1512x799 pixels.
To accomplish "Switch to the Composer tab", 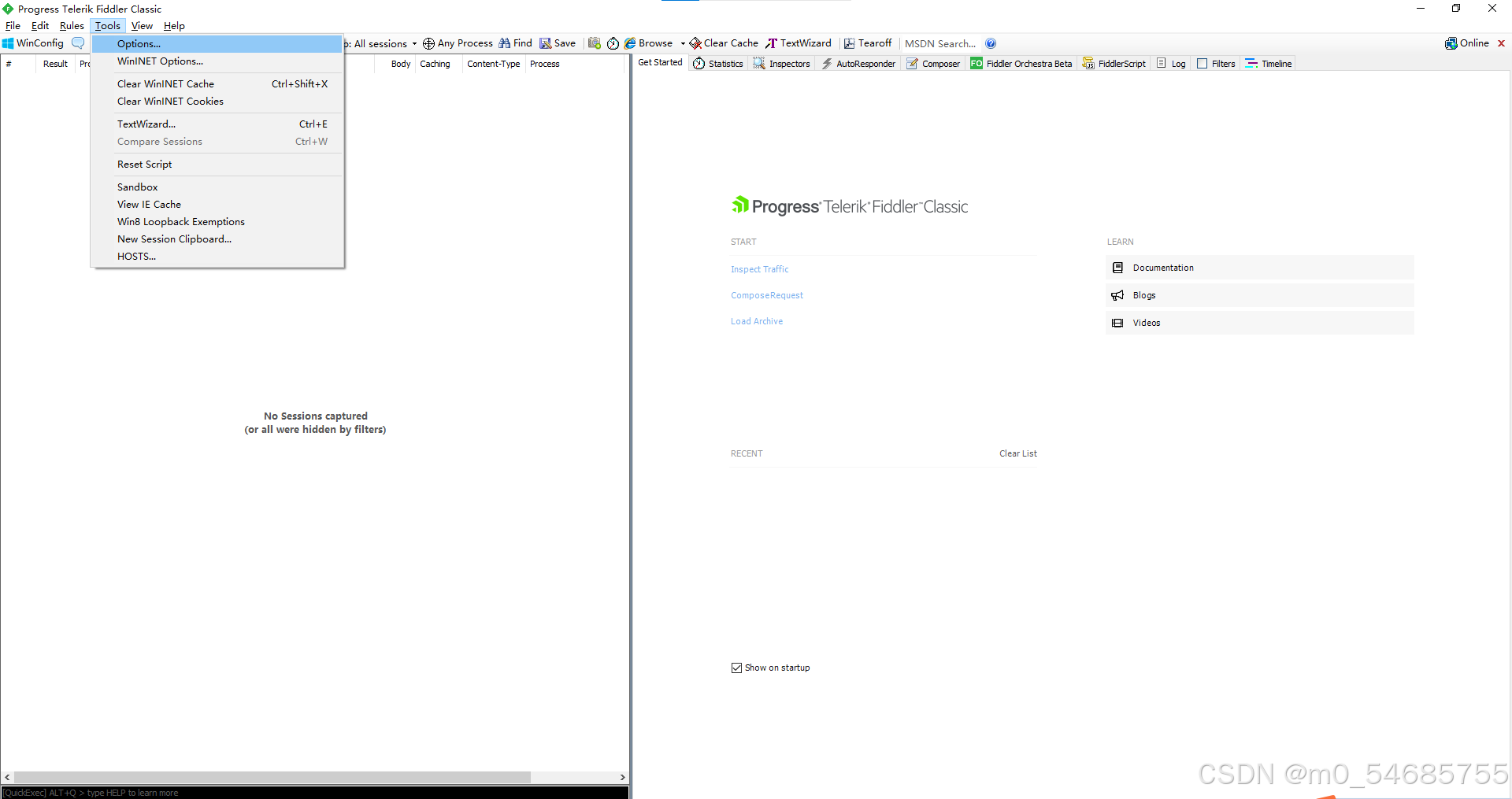I will click(933, 64).
